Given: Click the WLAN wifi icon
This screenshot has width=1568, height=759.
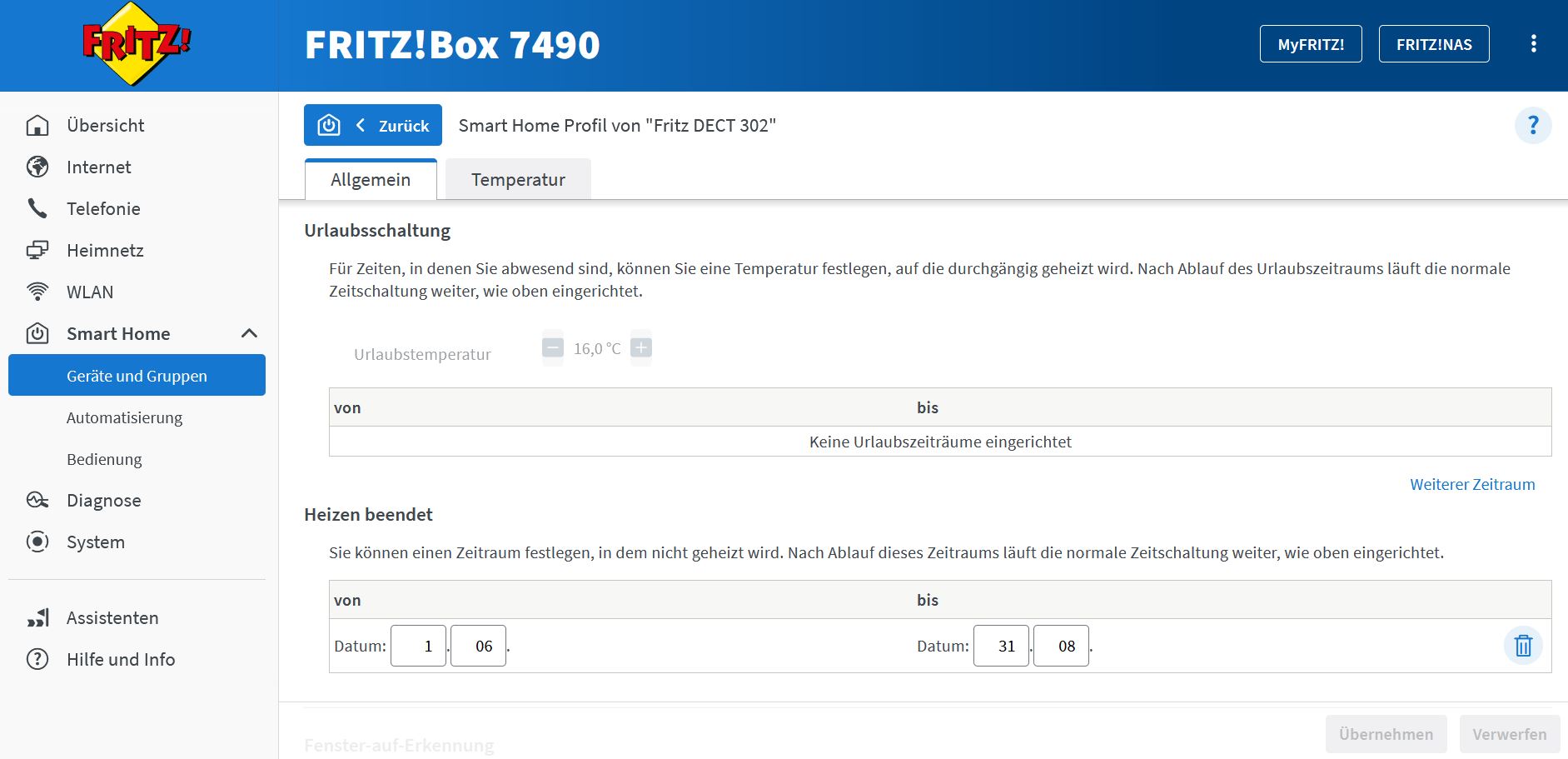Looking at the screenshot, I should (x=37, y=292).
